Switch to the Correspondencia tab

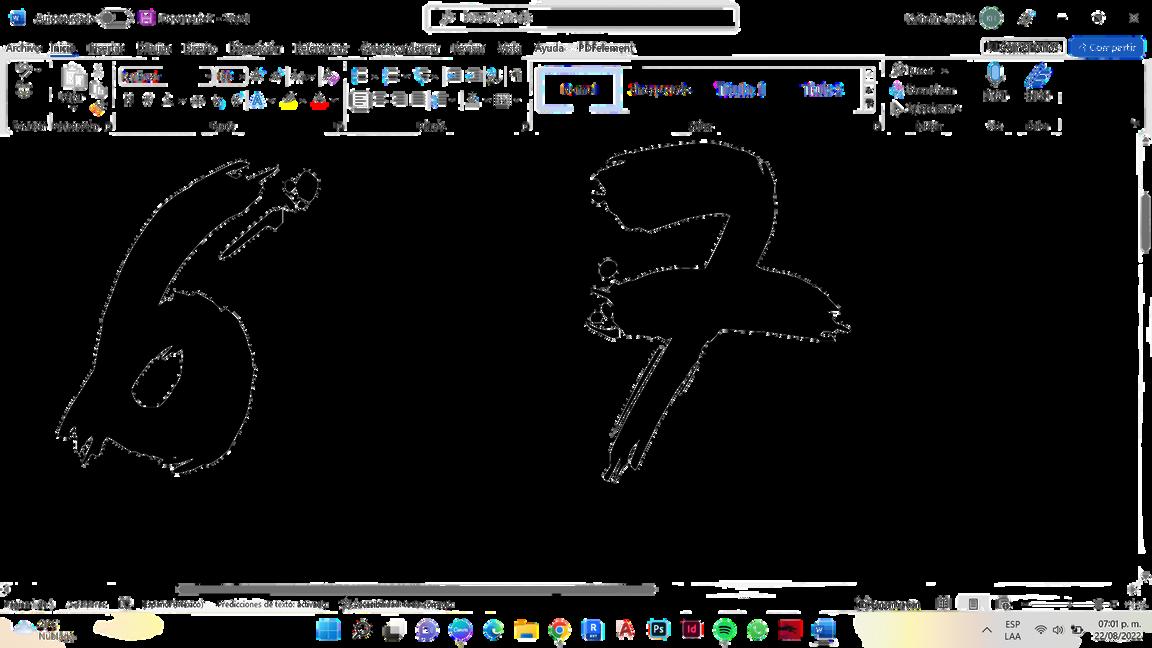400,48
